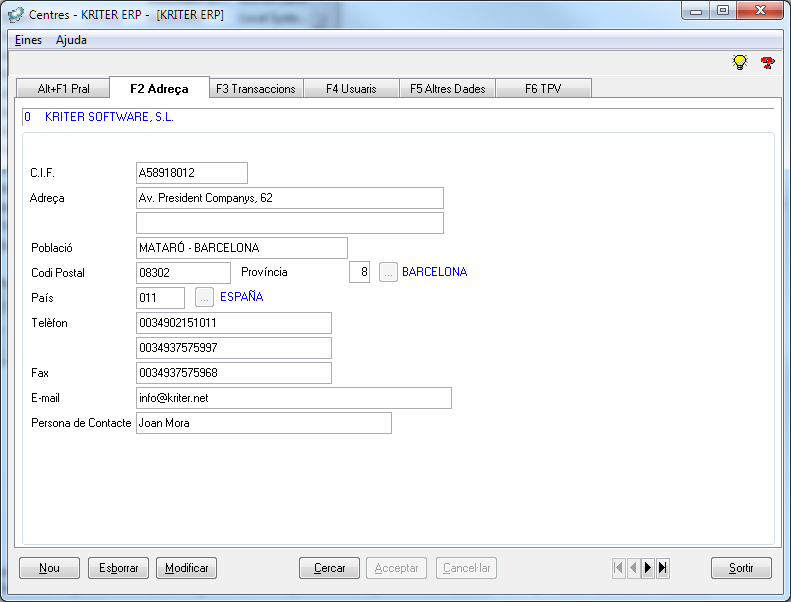Close the KRITER ERP window

760,11
